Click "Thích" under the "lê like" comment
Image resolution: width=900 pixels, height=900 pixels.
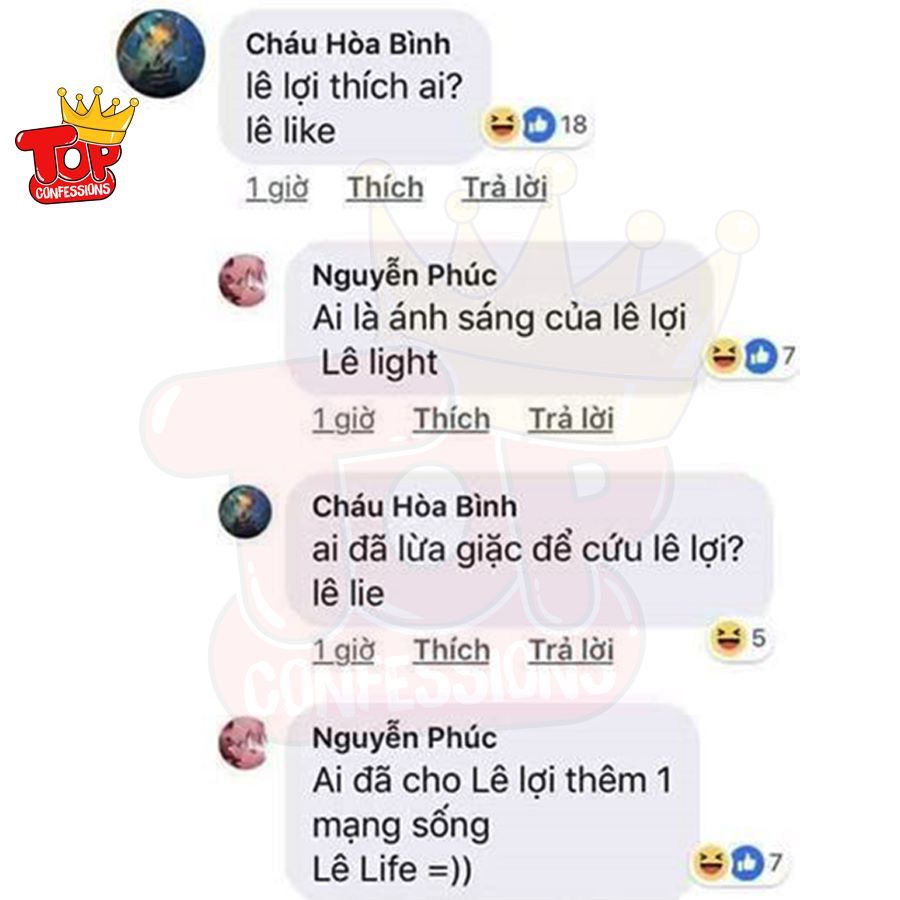[x=385, y=188]
